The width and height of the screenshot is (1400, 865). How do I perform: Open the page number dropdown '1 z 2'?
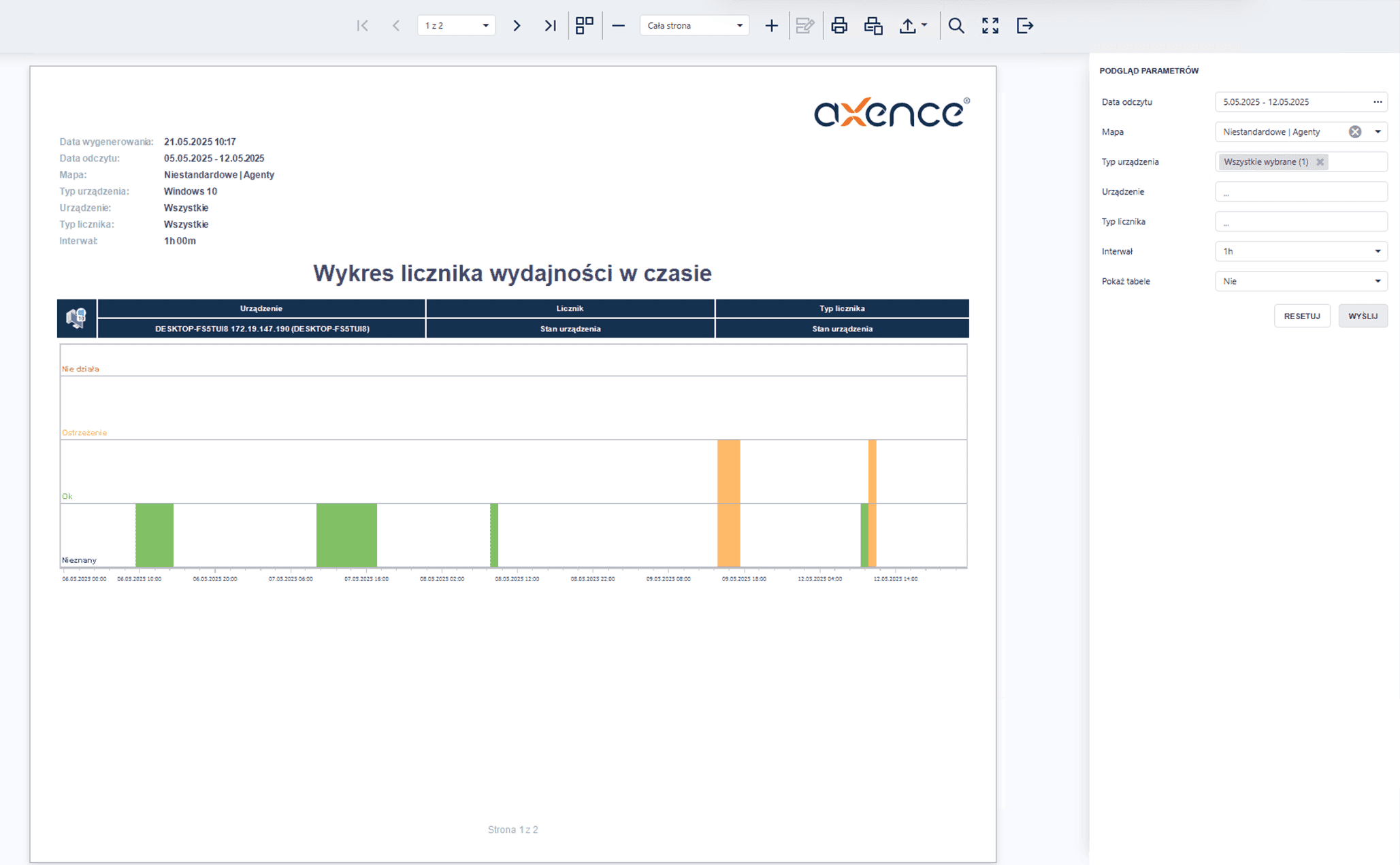(456, 26)
